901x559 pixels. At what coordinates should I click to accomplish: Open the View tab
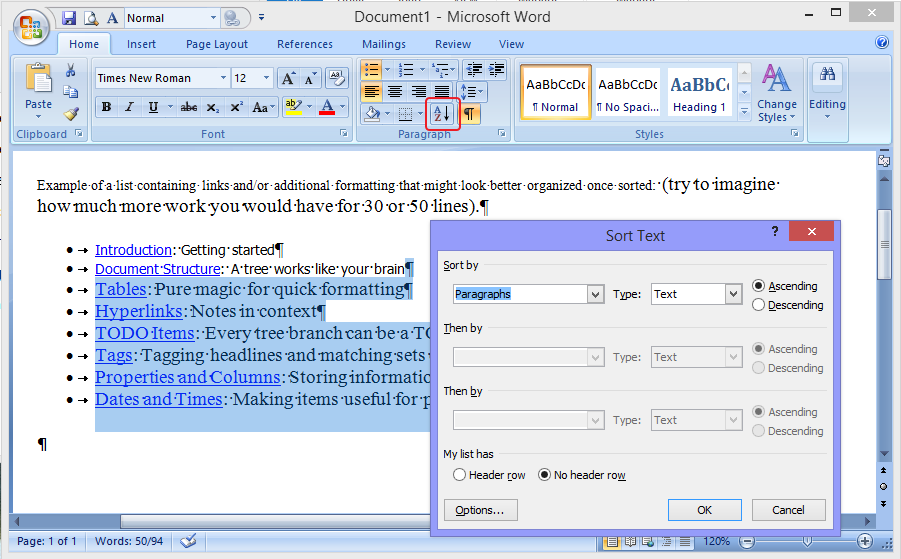511,44
